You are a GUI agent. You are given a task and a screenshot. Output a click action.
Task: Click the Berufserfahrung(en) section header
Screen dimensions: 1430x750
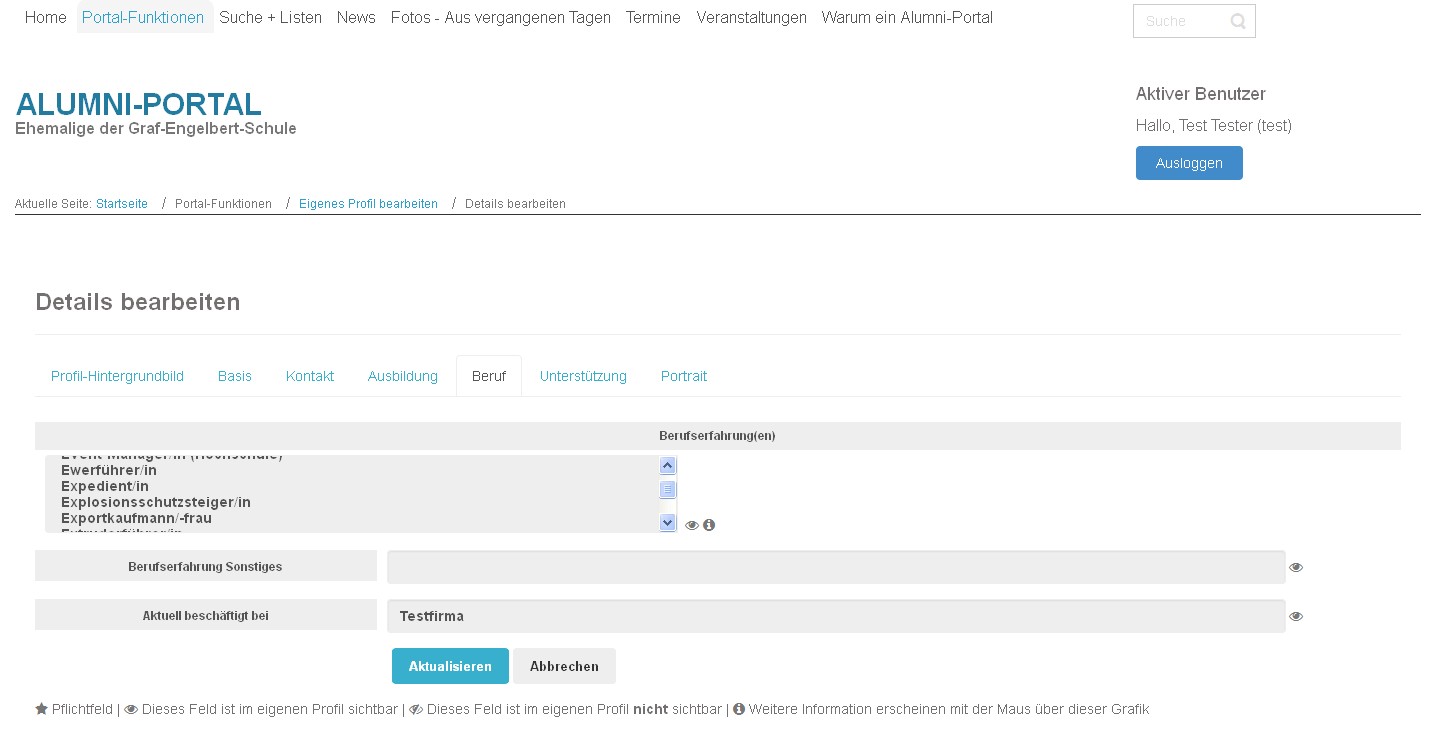717,436
